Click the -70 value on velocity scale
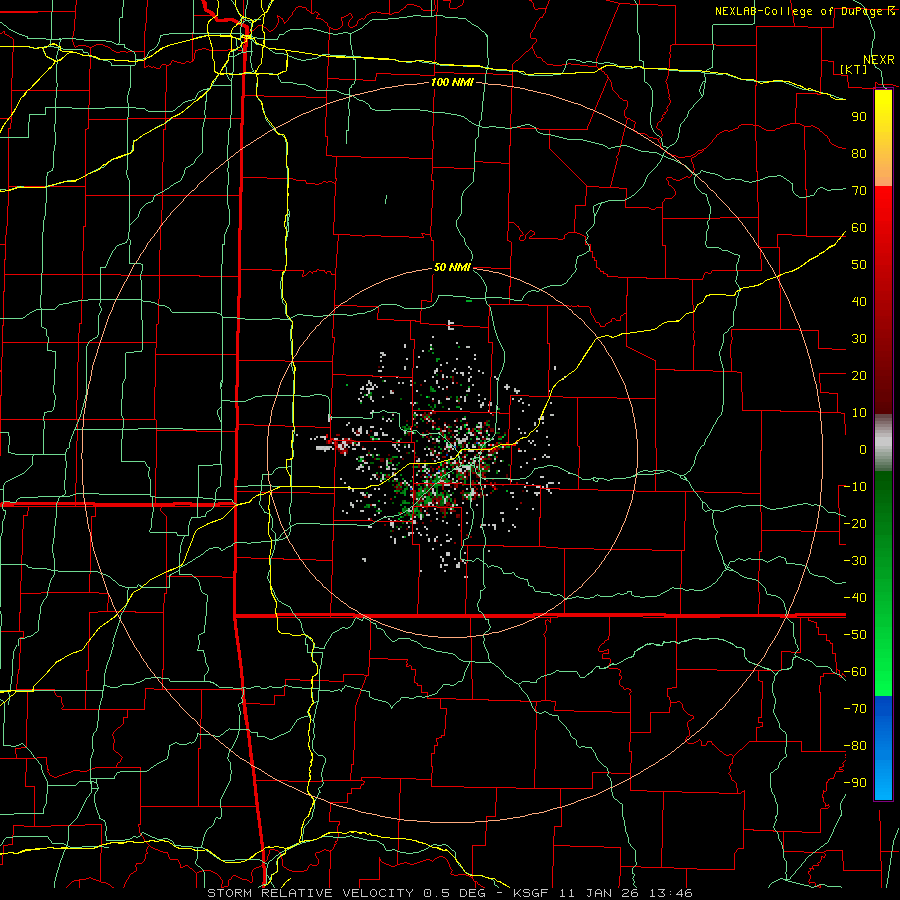The height and width of the screenshot is (900, 900). tap(855, 709)
